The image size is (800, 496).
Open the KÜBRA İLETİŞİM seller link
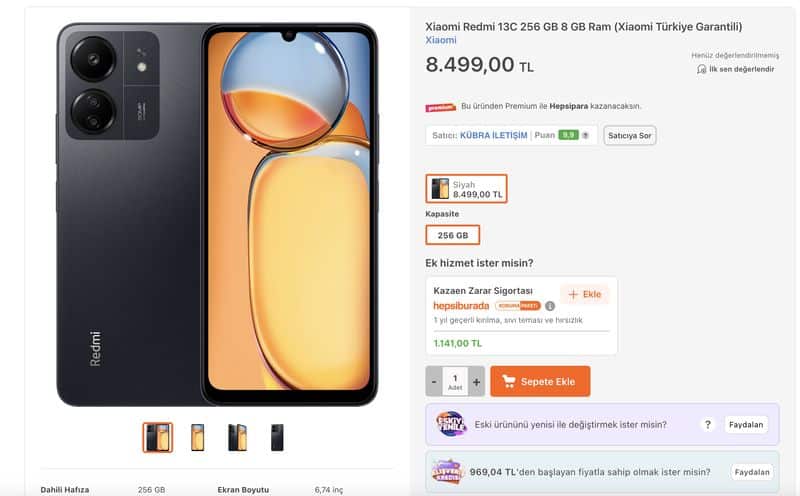(x=493, y=136)
